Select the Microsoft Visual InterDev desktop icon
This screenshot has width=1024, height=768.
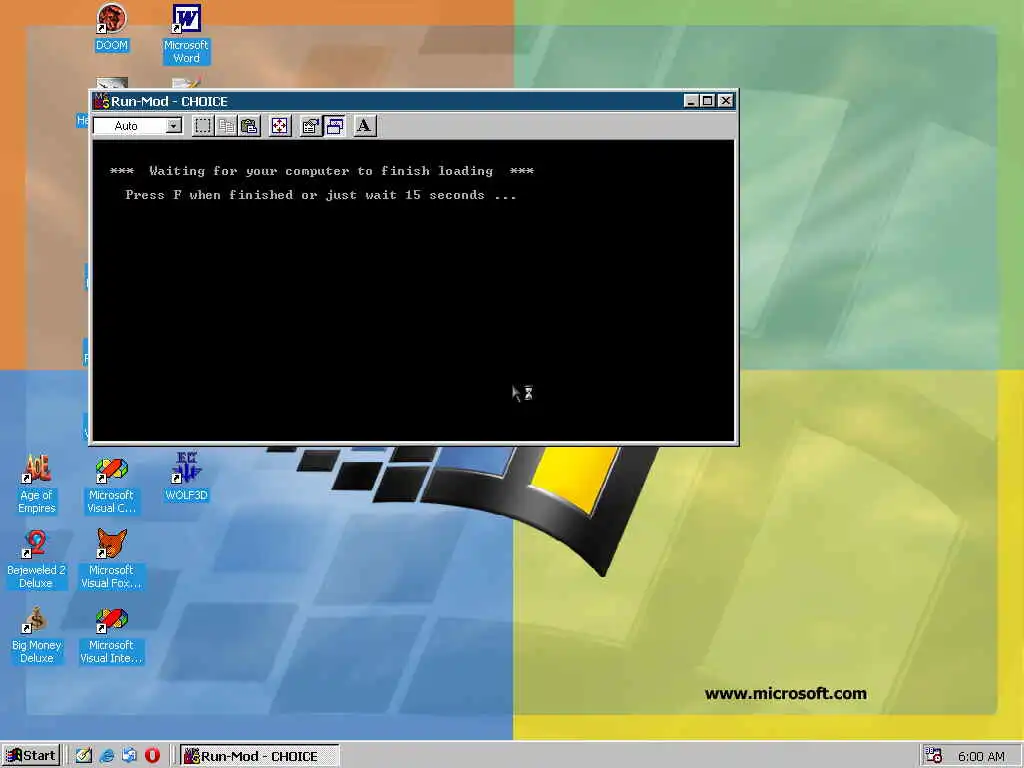pyautogui.click(x=112, y=635)
